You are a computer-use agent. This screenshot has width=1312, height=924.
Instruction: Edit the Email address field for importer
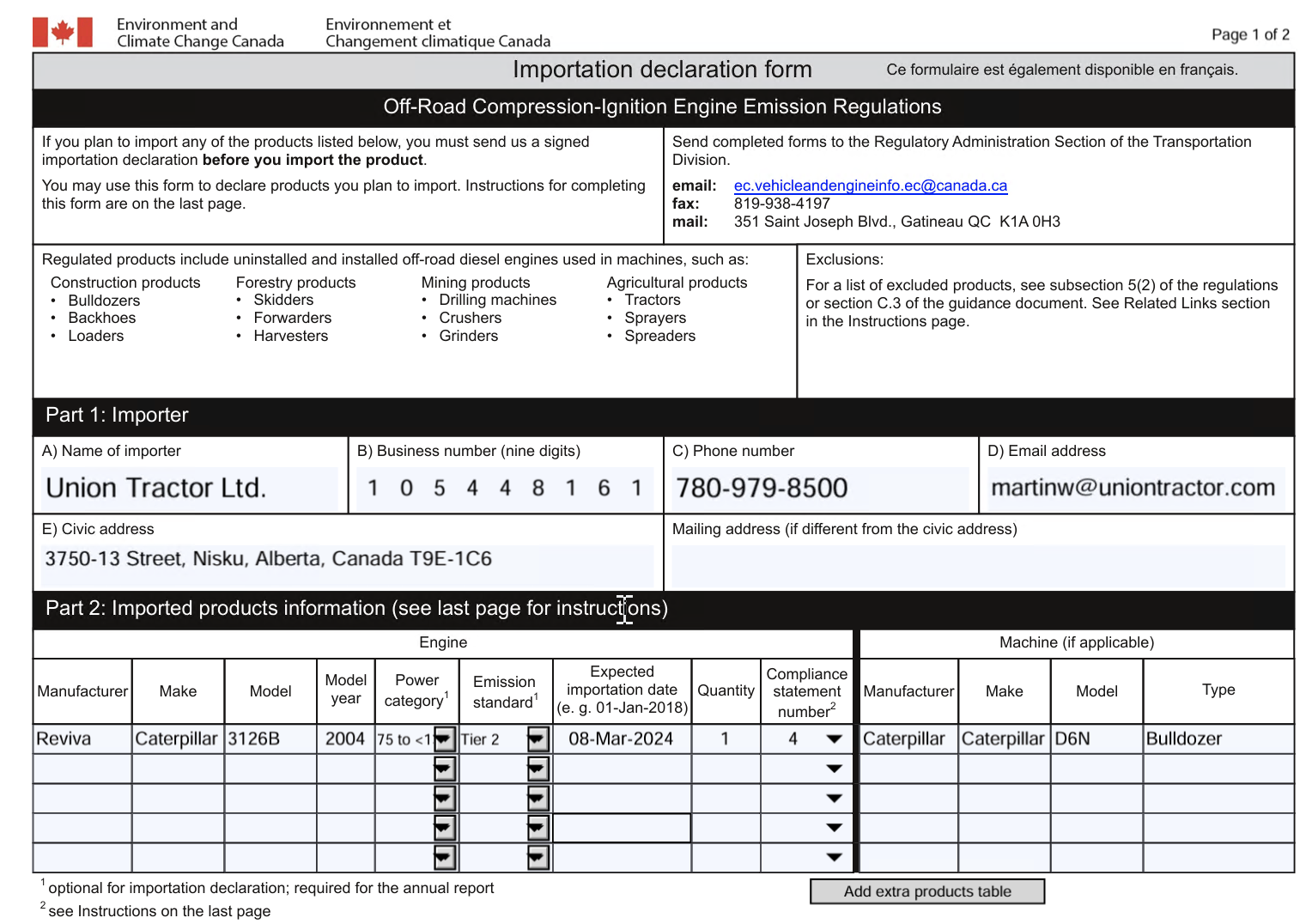click(x=1136, y=488)
